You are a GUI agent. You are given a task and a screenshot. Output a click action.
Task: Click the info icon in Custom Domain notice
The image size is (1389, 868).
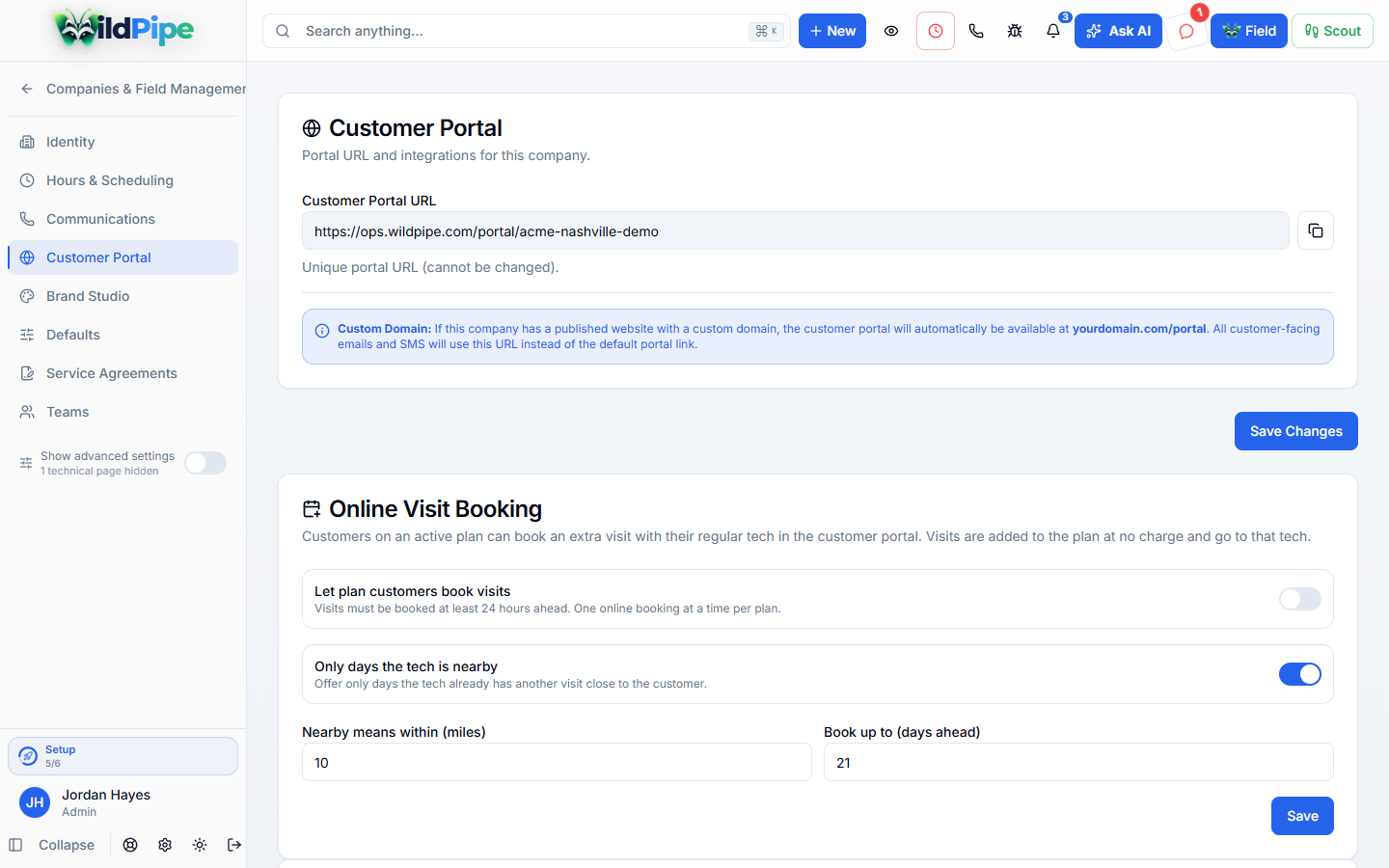point(322,331)
